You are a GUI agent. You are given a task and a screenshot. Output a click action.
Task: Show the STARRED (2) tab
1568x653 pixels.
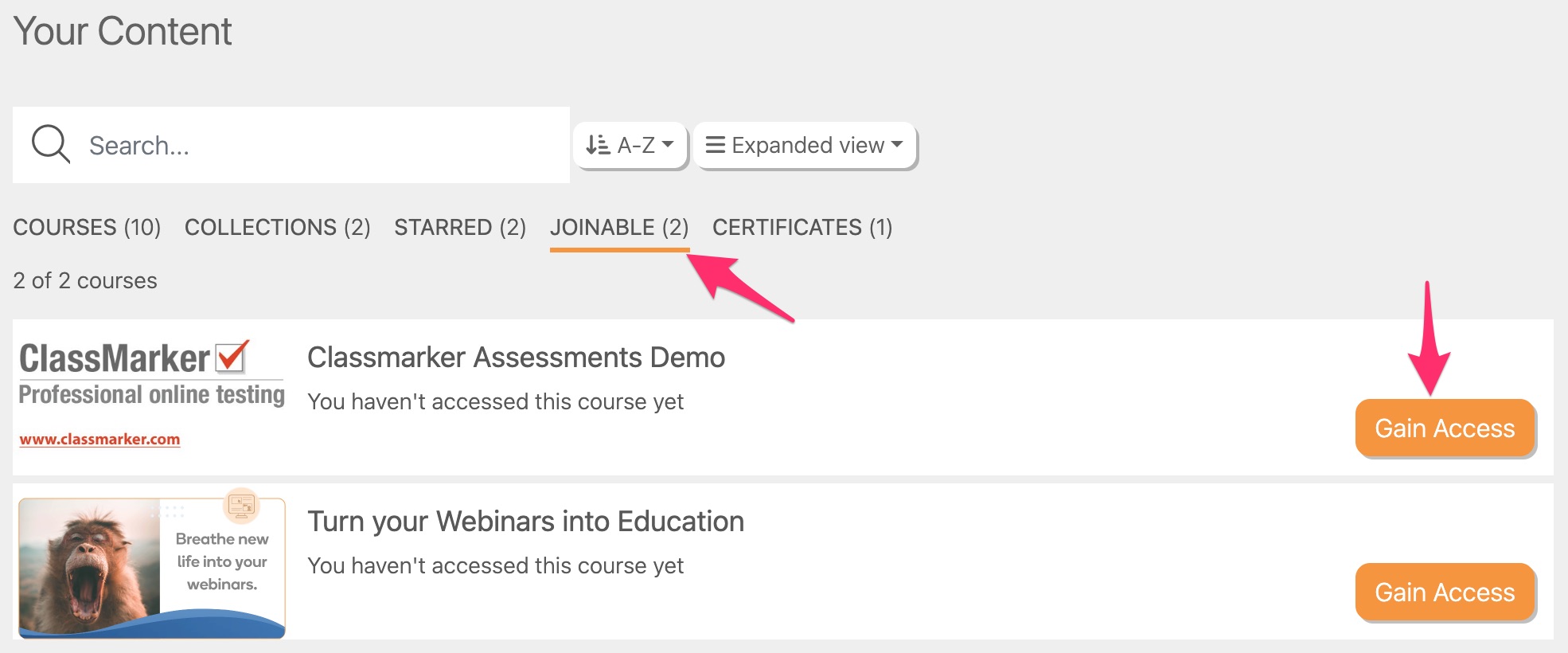coord(460,228)
